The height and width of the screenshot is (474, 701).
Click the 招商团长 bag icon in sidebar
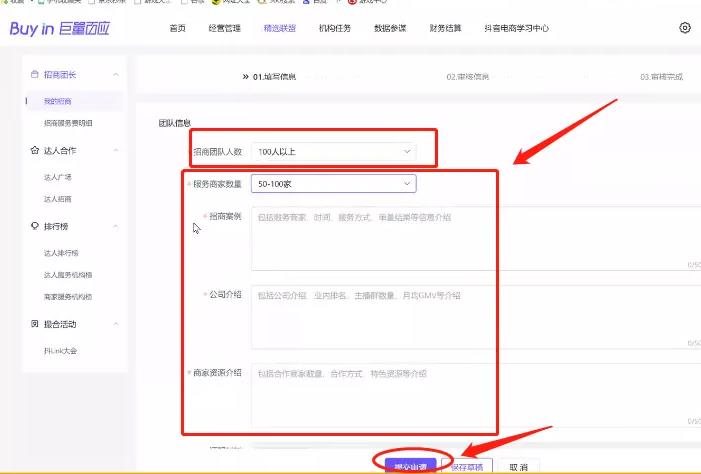[x=35, y=75]
